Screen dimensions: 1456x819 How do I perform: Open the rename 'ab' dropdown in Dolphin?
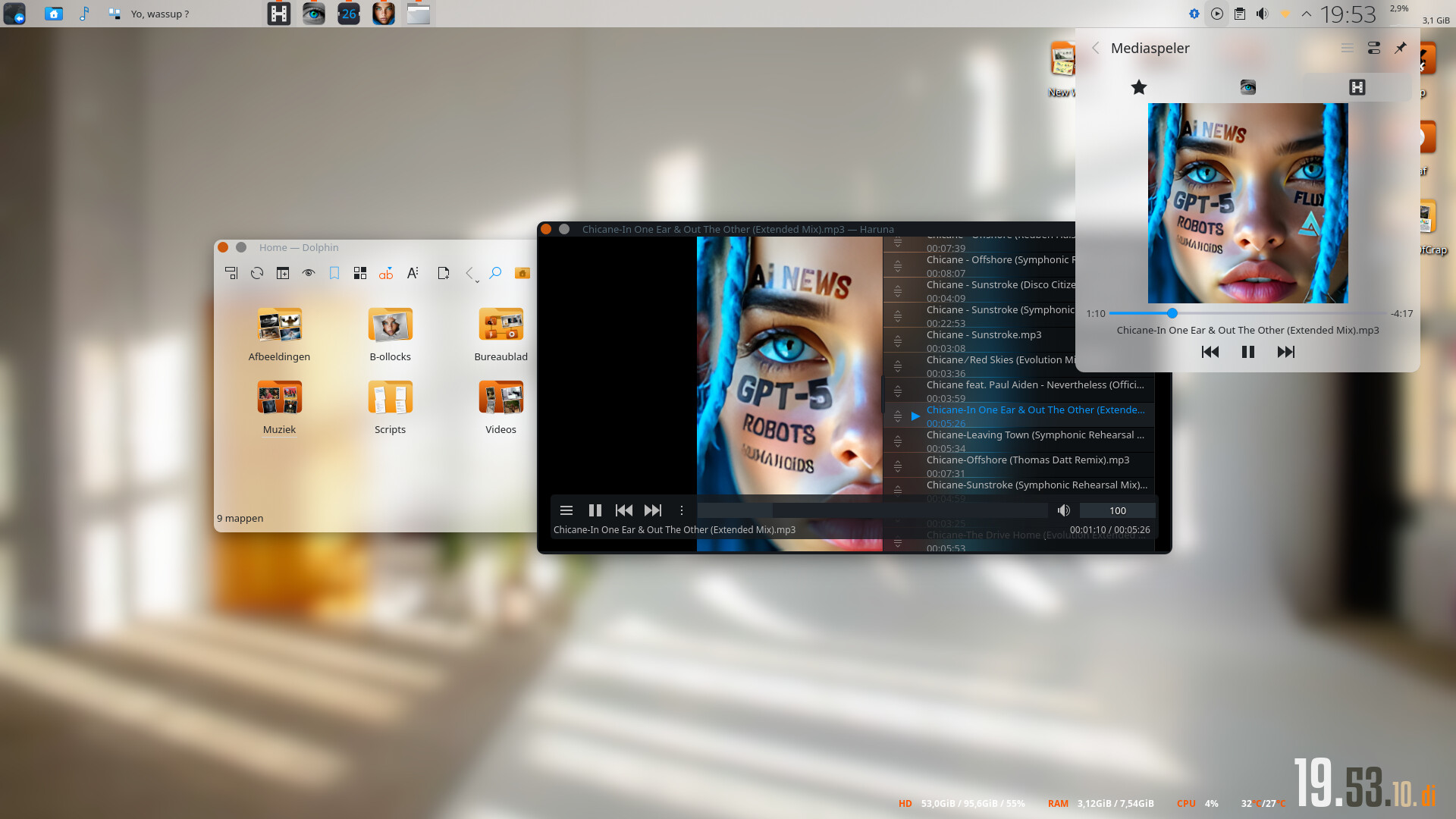[x=386, y=273]
